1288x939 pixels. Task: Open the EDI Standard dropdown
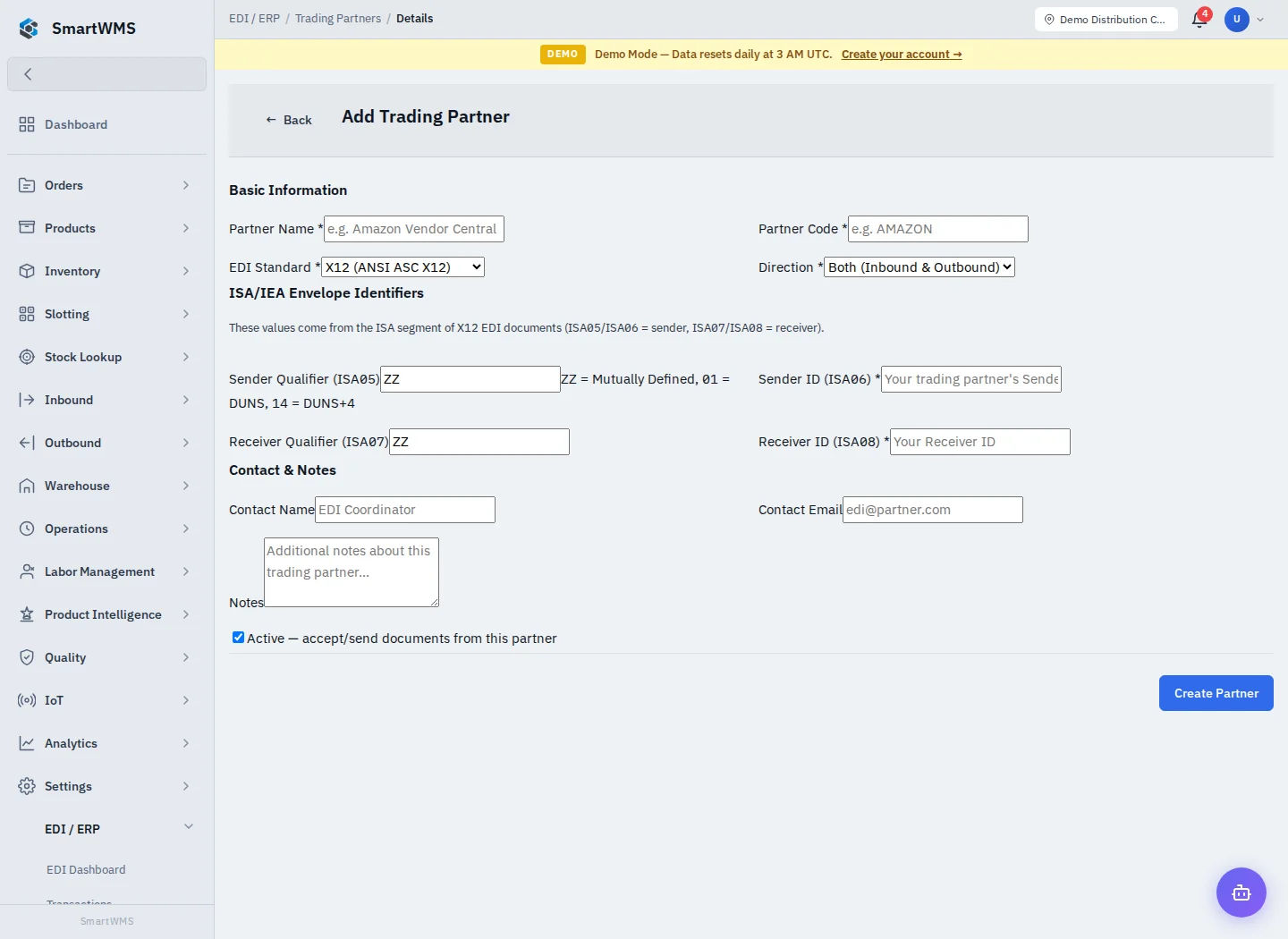402,266
